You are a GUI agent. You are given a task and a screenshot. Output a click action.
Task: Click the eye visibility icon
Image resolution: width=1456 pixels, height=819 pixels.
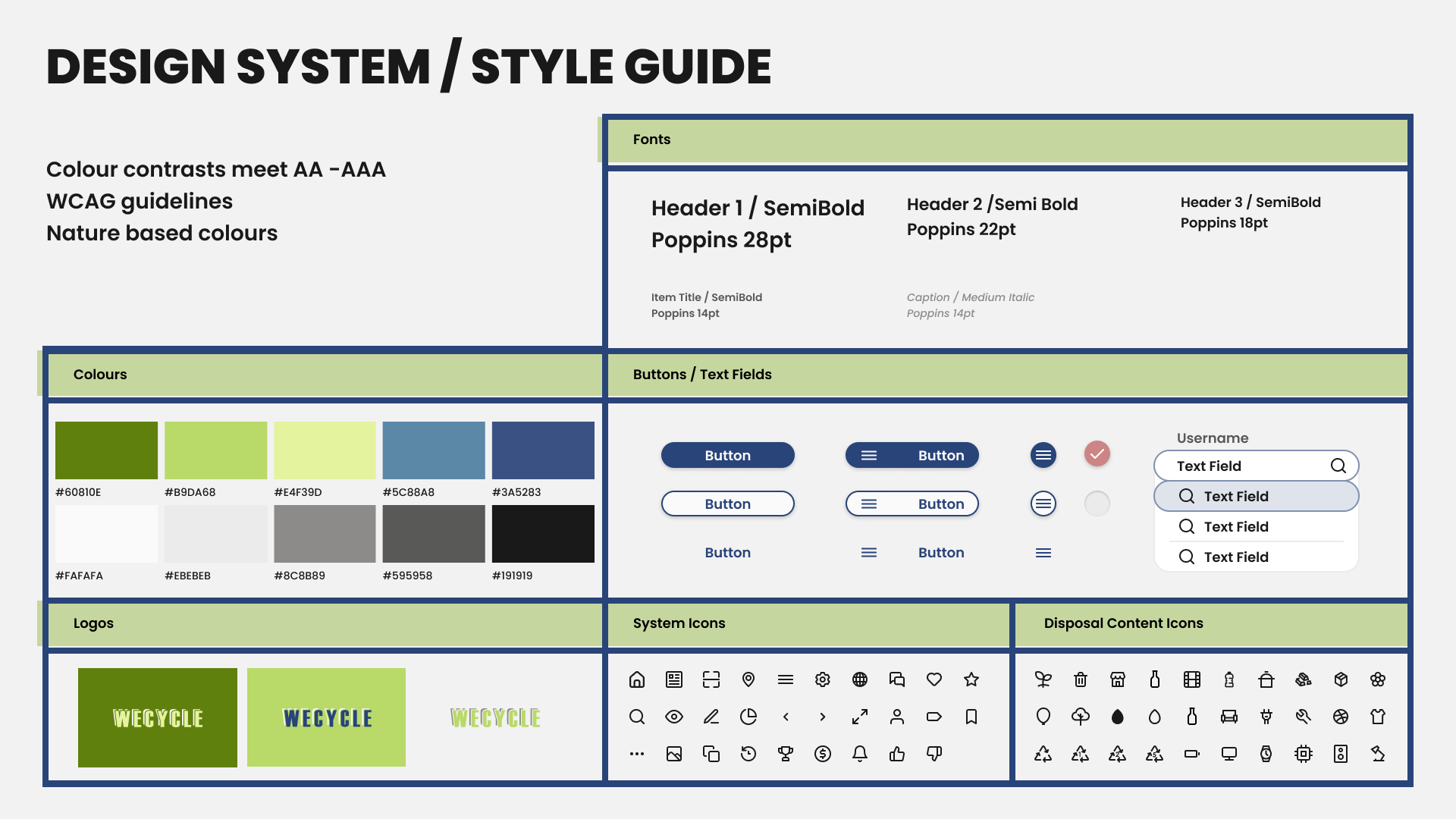[674, 717]
